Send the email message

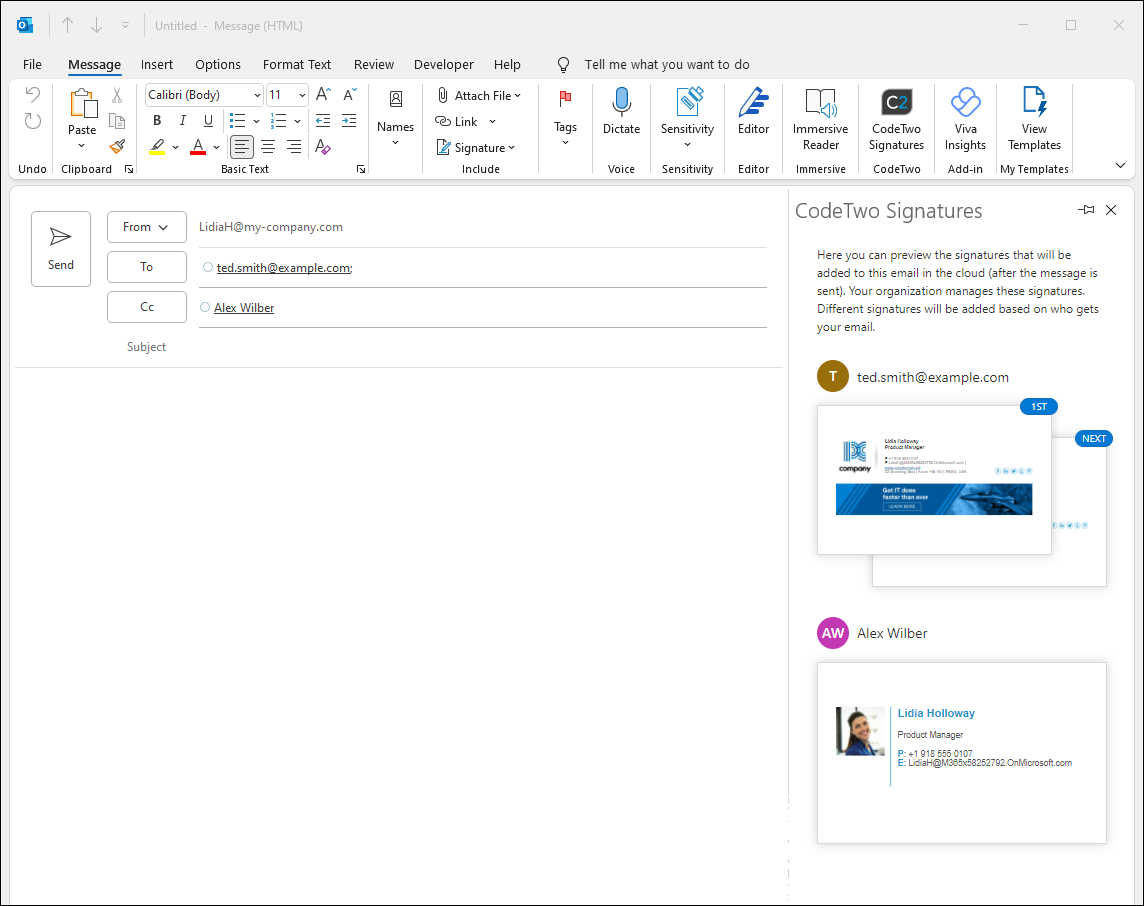(61, 249)
